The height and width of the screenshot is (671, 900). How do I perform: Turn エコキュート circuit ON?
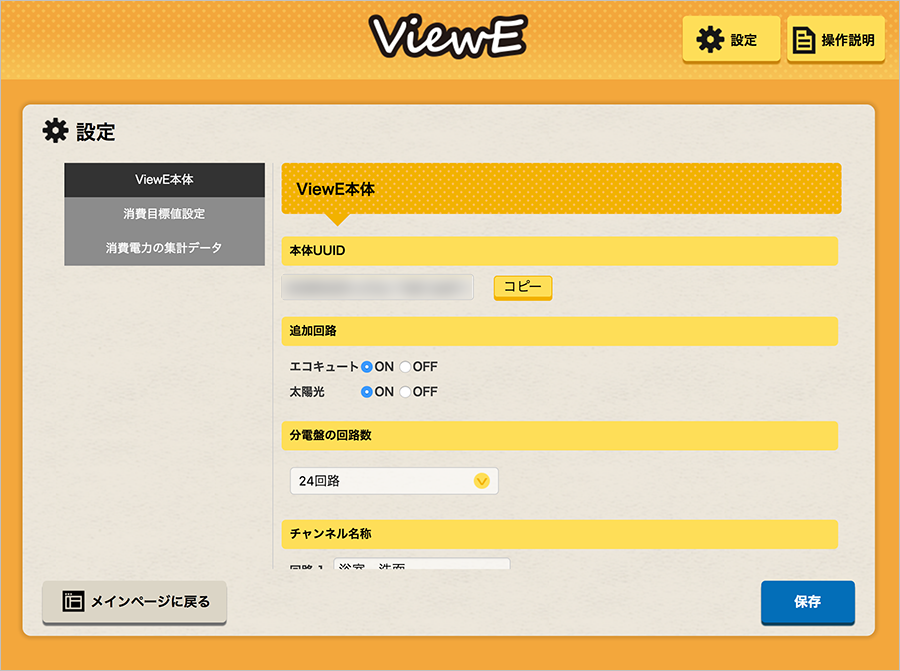[367, 366]
